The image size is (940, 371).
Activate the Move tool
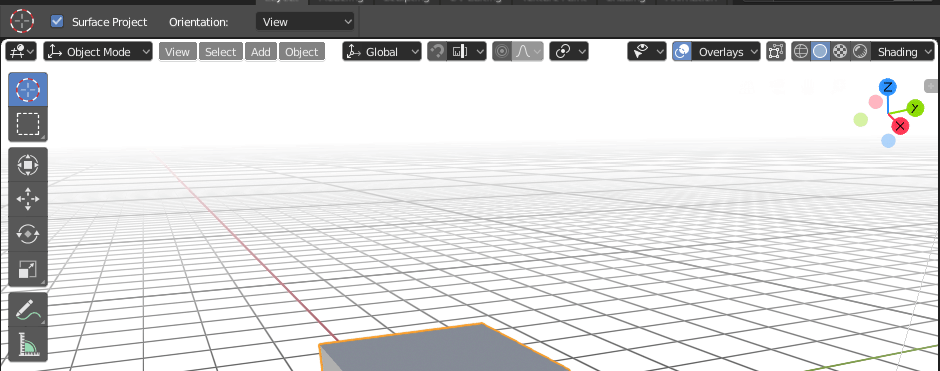(28, 200)
